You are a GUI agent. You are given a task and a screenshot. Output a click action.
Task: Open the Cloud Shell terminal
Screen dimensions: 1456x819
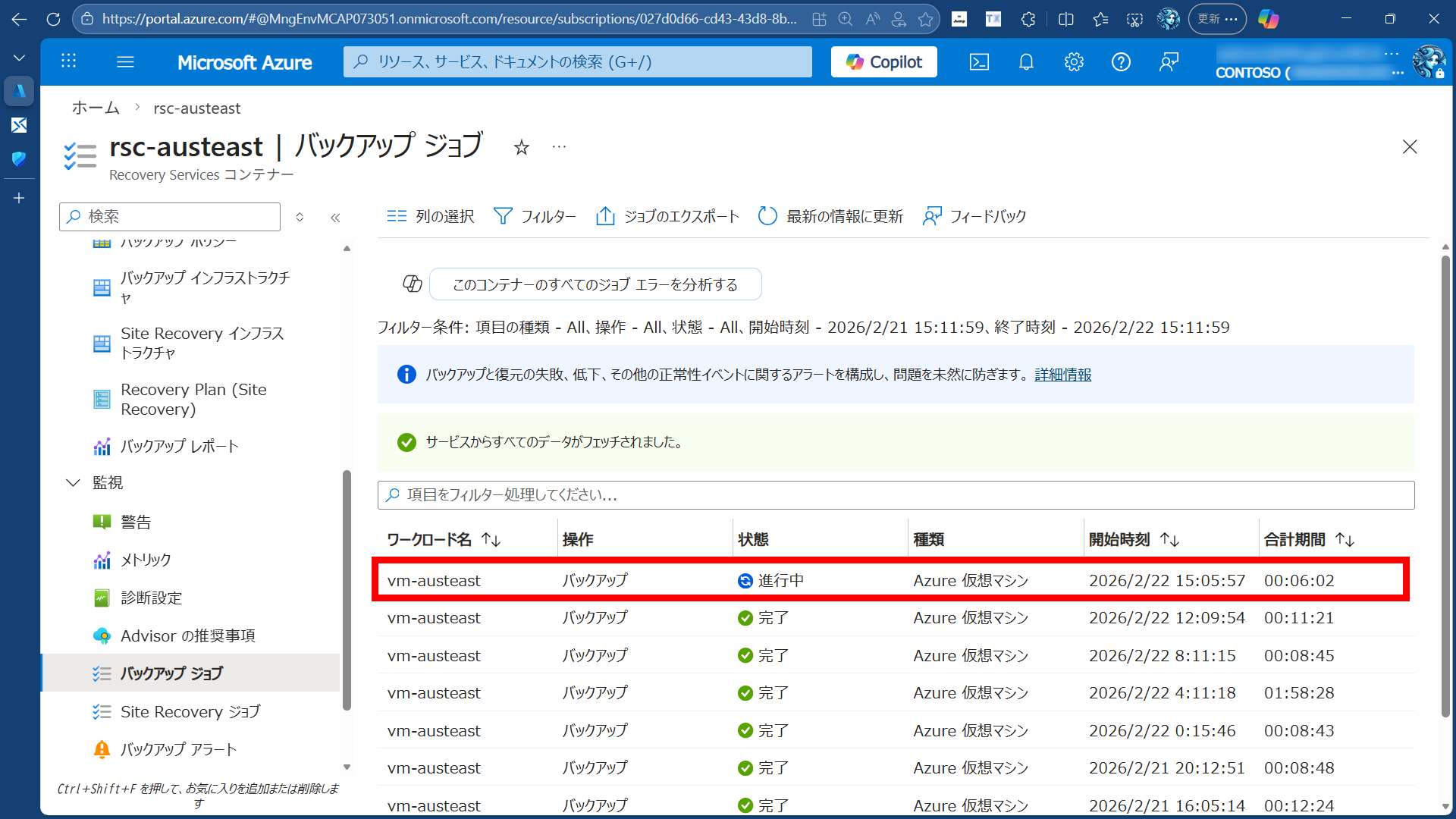(x=979, y=61)
